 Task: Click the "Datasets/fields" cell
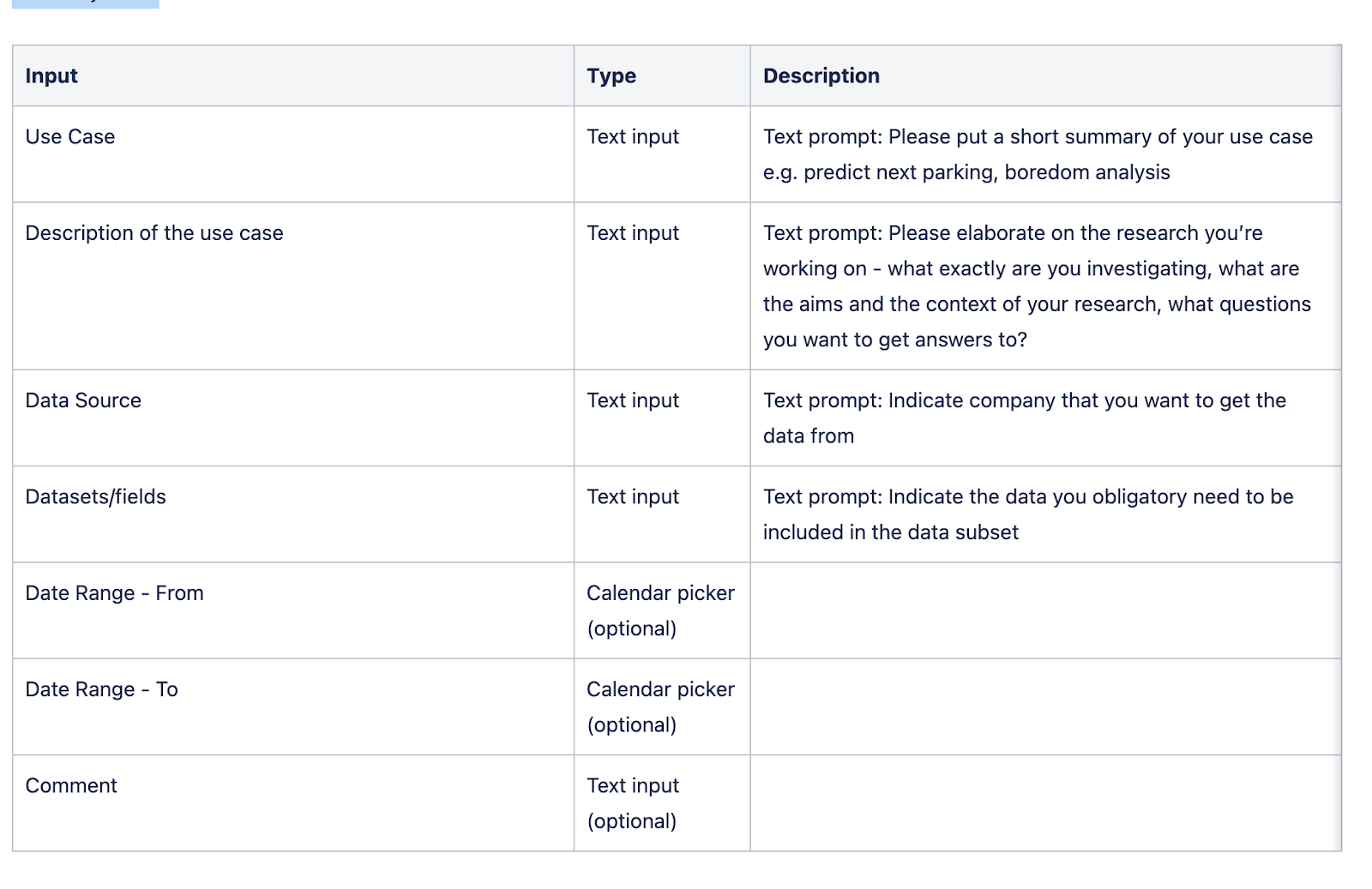[95, 496]
